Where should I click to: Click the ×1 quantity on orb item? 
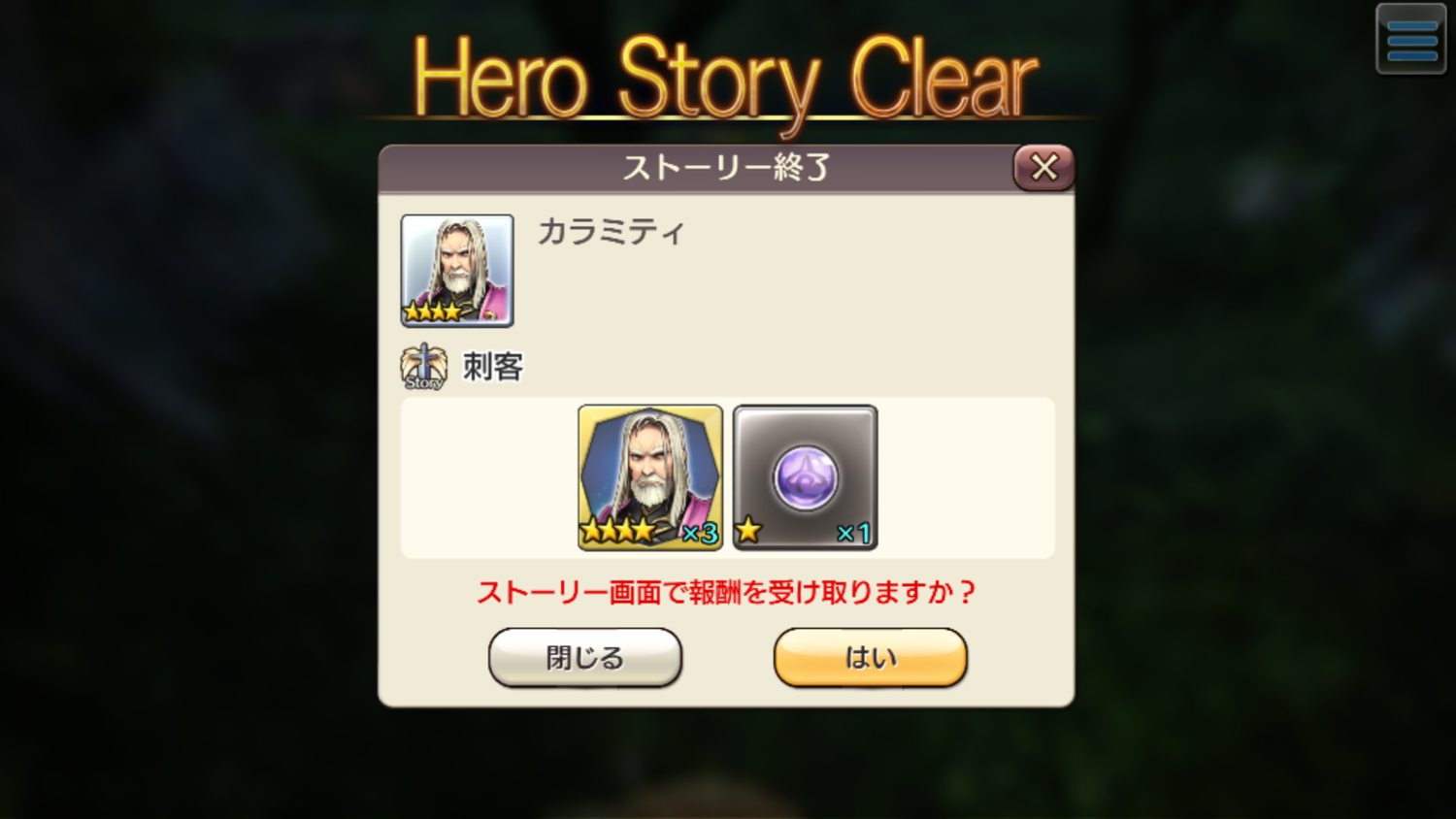click(854, 533)
